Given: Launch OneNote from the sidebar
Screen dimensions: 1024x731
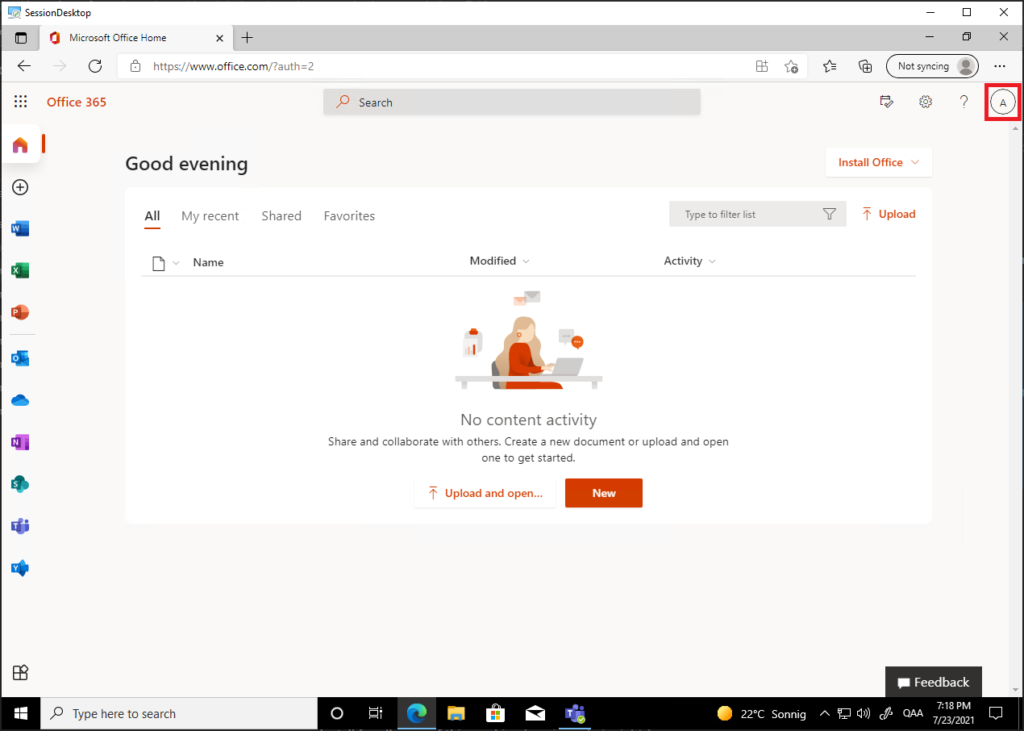Looking at the screenshot, I should click(x=20, y=442).
